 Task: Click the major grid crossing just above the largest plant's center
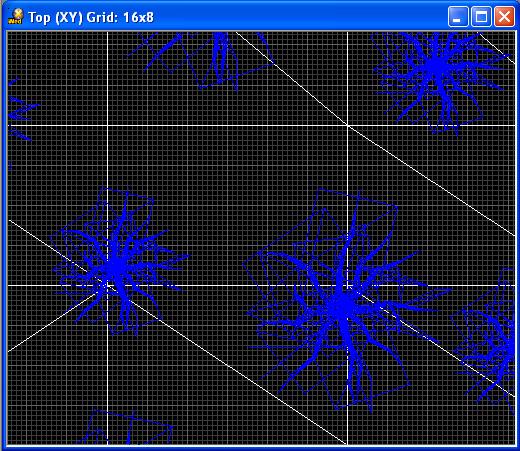point(347,285)
